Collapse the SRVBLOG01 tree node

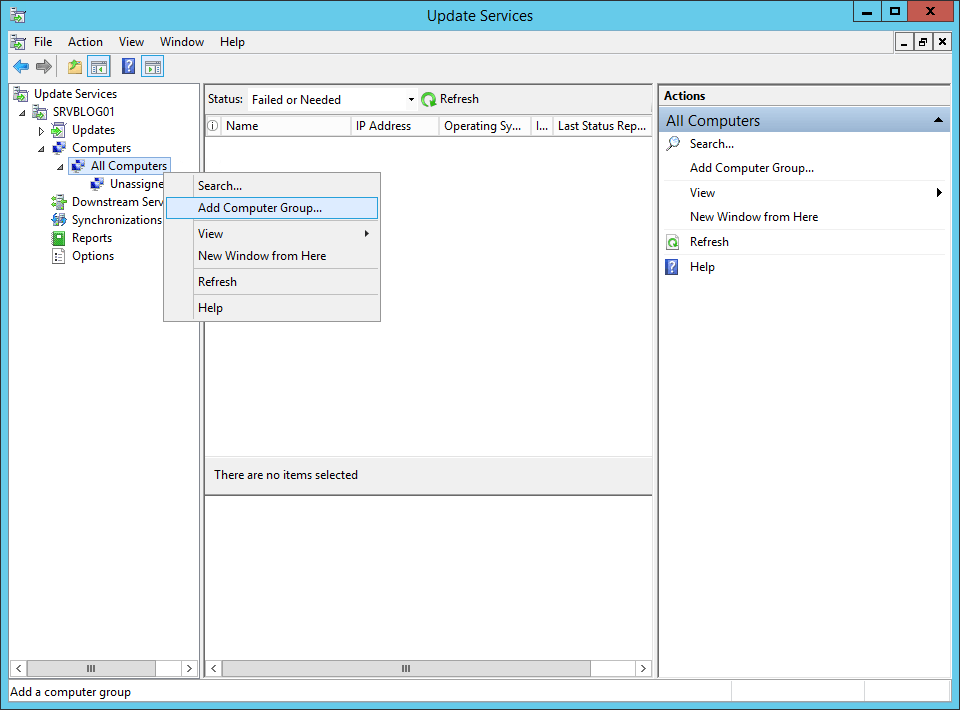pyautogui.click(x=22, y=111)
